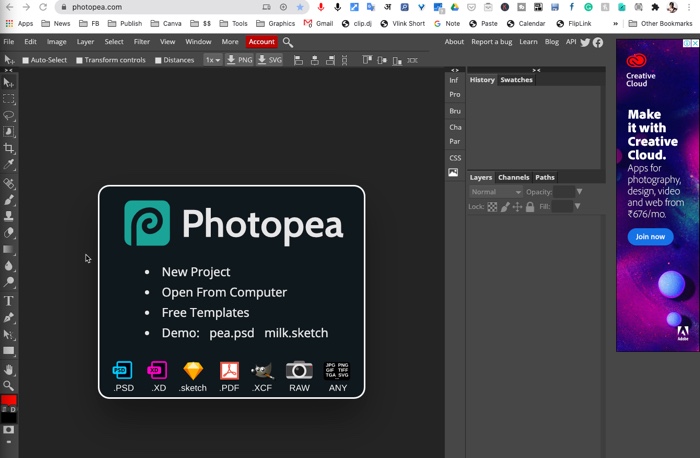Image resolution: width=700 pixels, height=458 pixels.
Task: Click the lock all padlock icon
Action: click(530, 207)
